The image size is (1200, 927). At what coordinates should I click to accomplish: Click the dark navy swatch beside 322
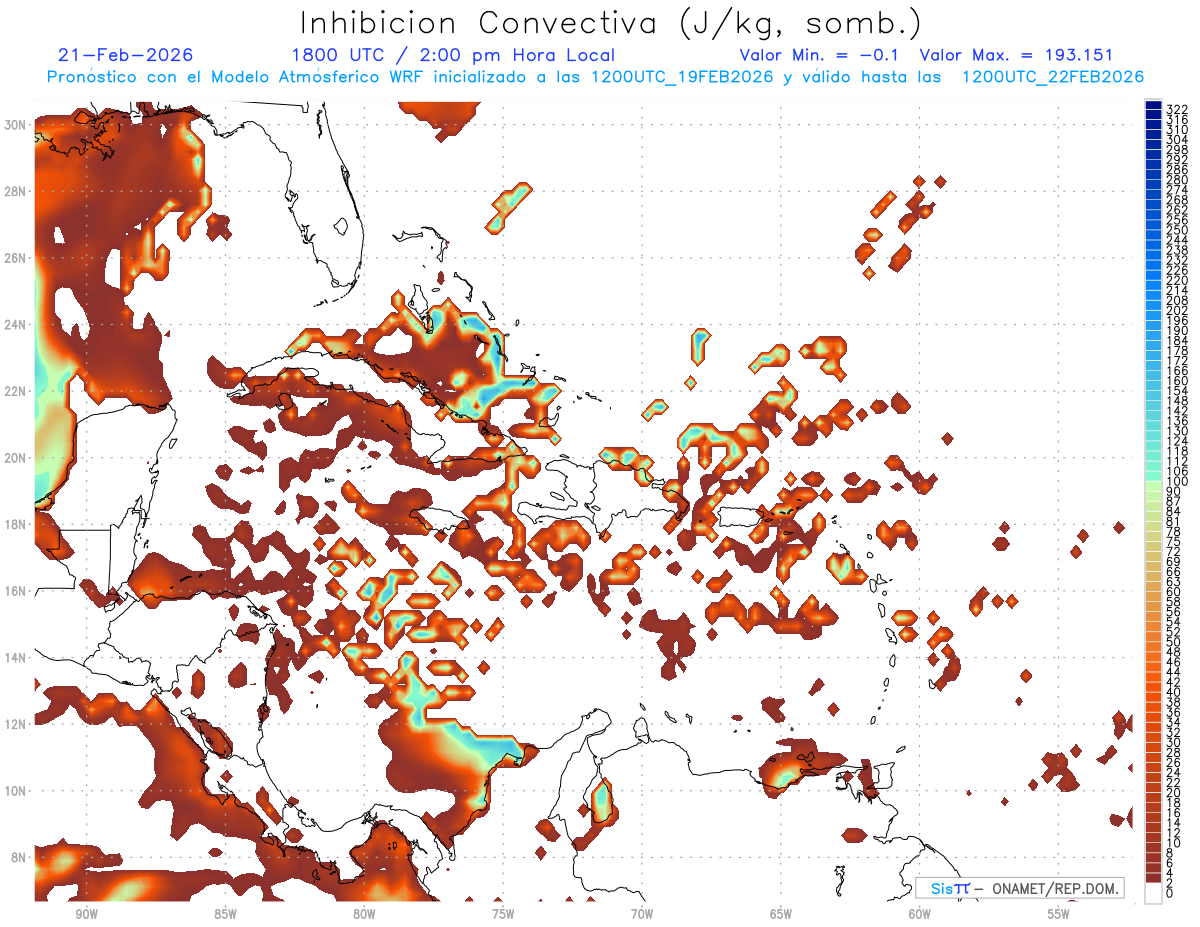1153,106
